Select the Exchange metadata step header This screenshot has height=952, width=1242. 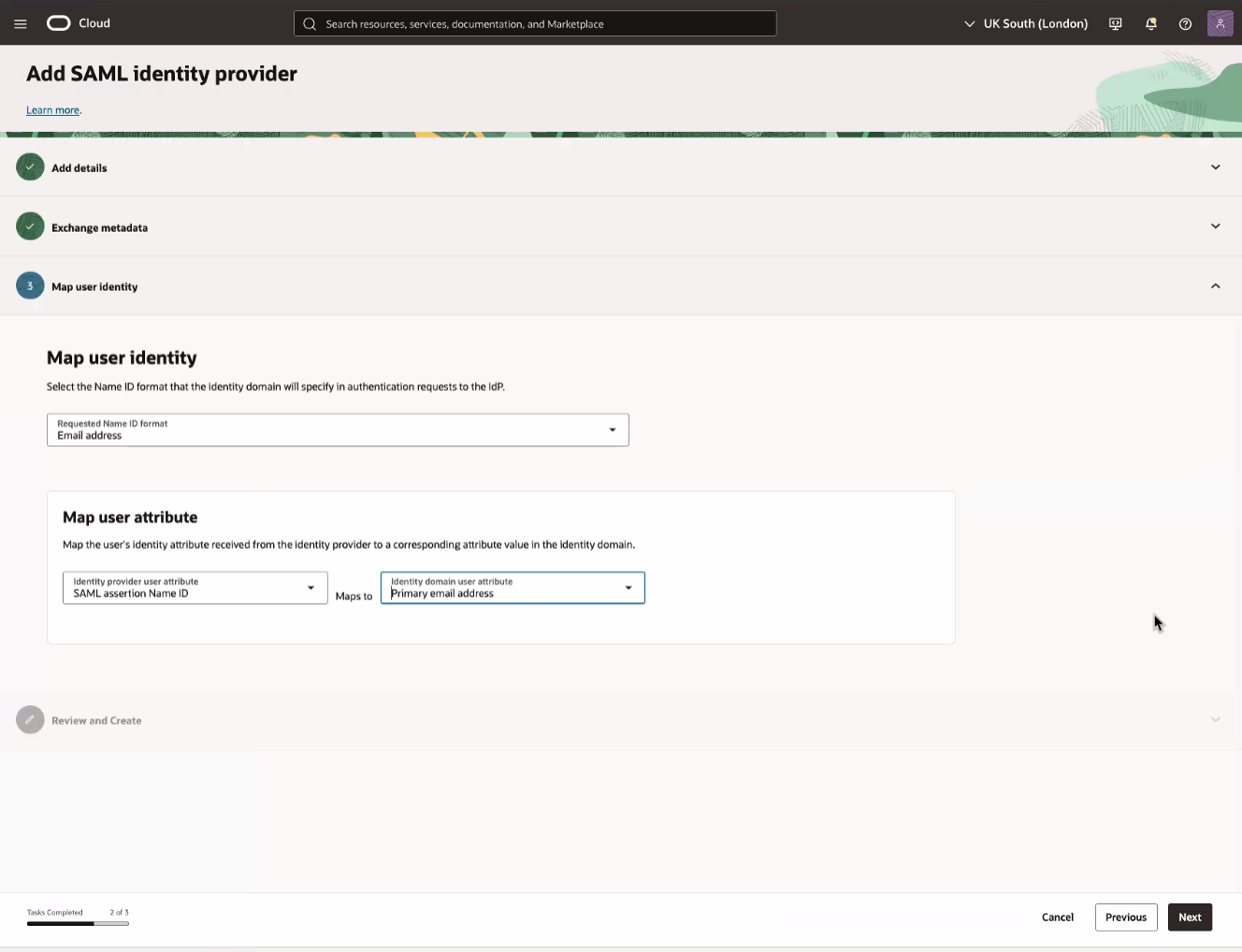[x=100, y=226]
